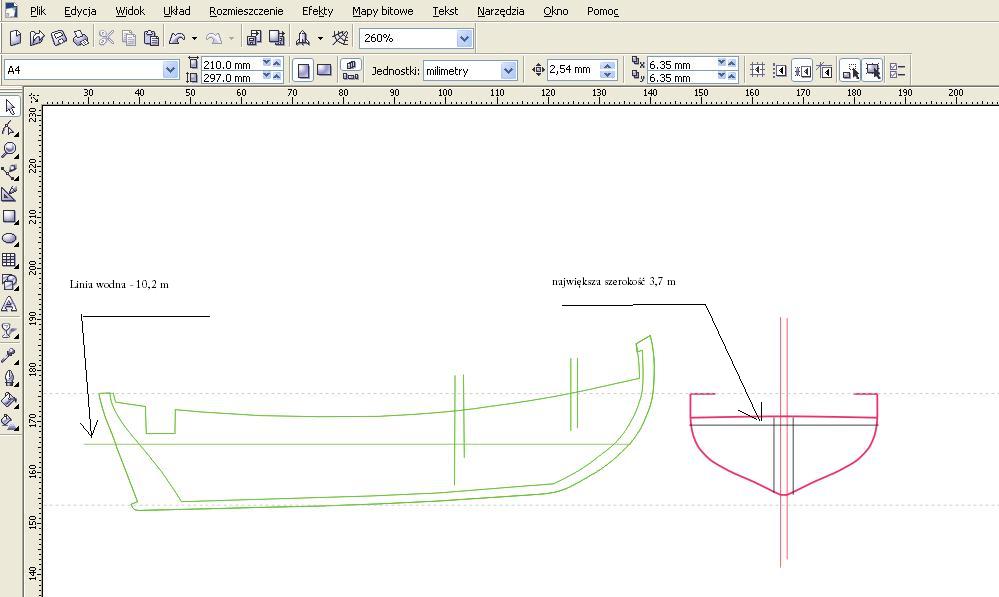The width and height of the screenshot is (999, 597).
Task: Select the Zoom magnifier tool
Action: pos(10,150)
